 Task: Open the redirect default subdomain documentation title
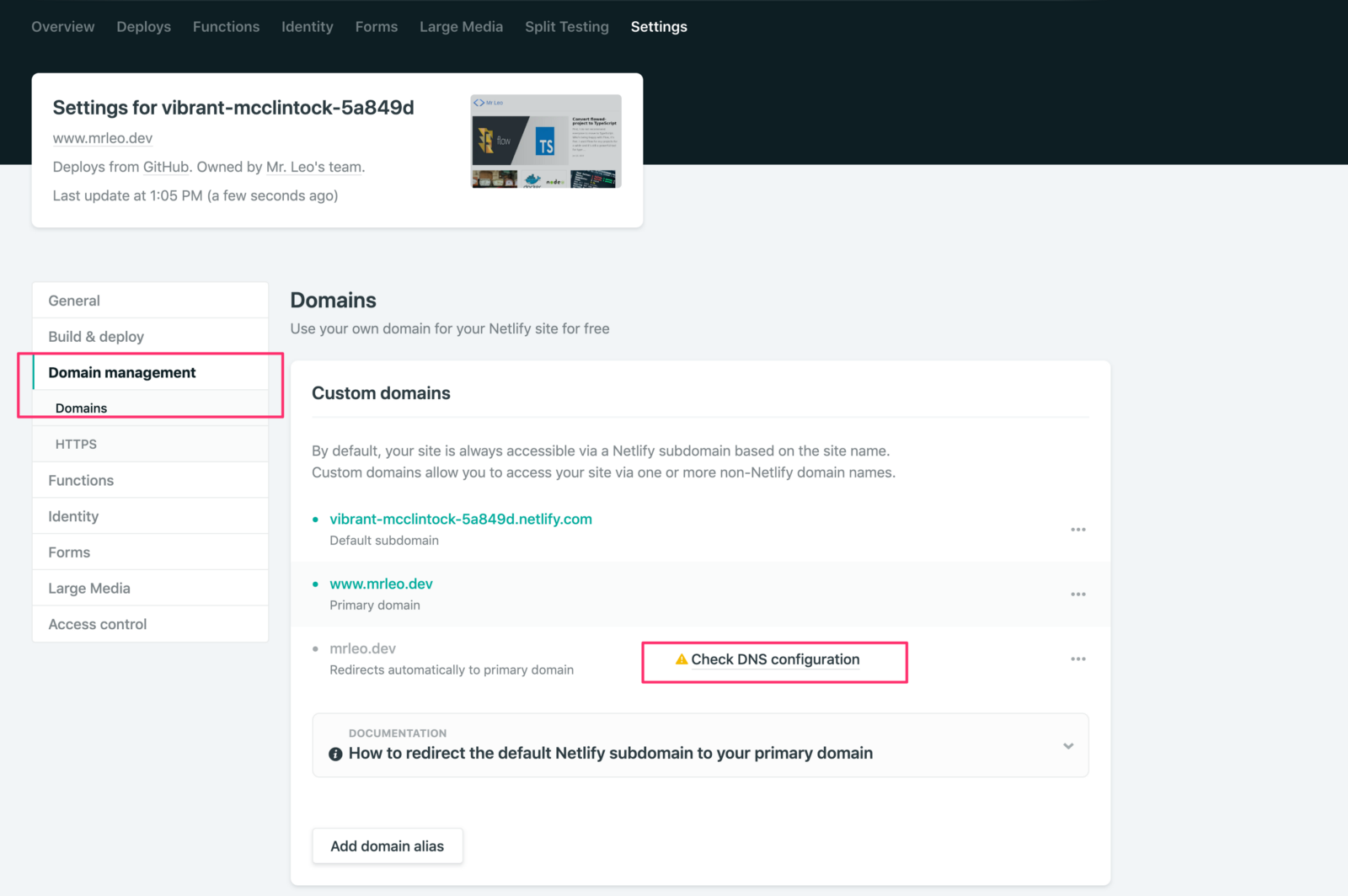pyautogui.click(x=611, y=754)
